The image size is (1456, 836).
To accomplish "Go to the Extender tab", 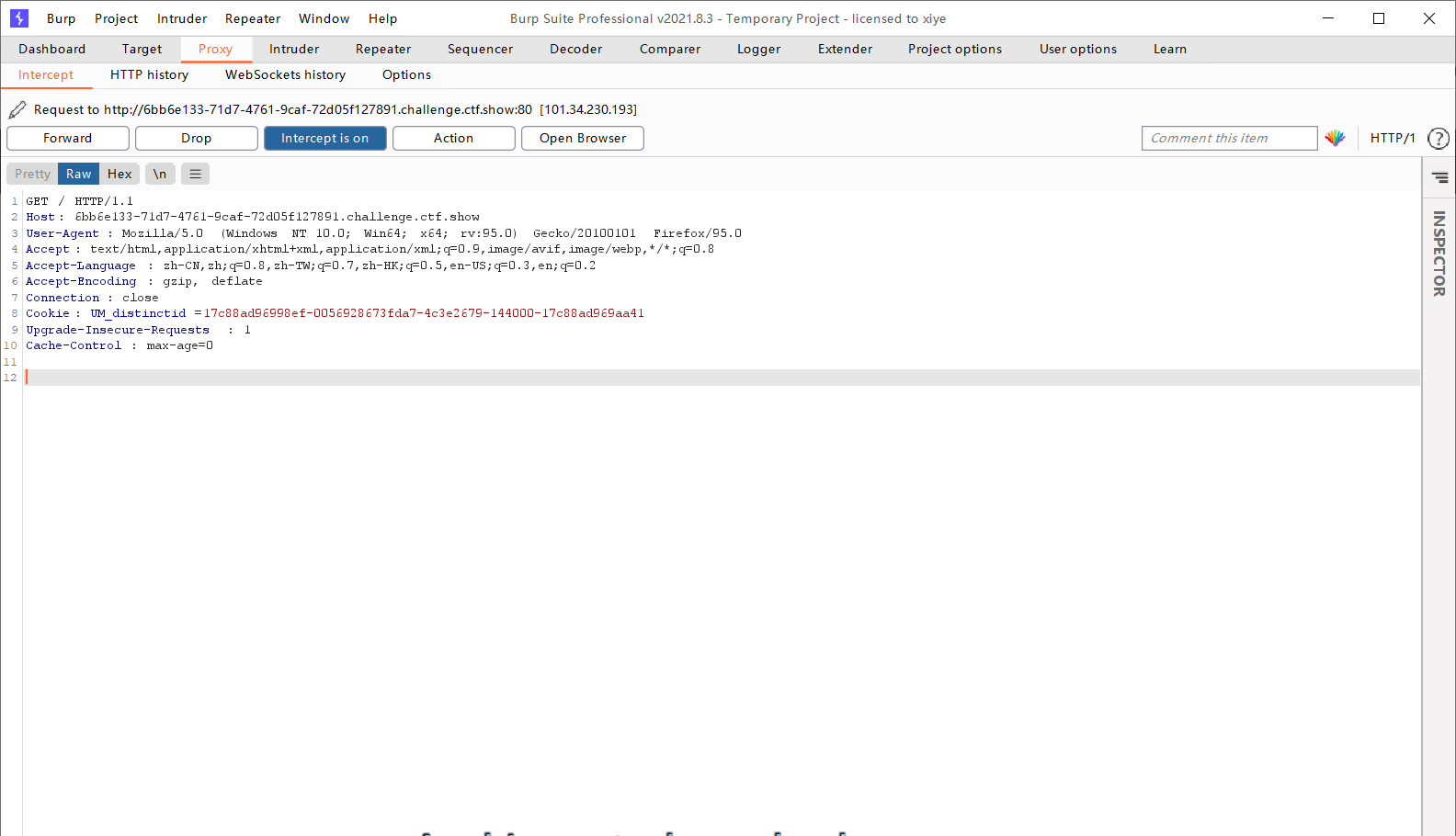I will (x=845, y=49).
